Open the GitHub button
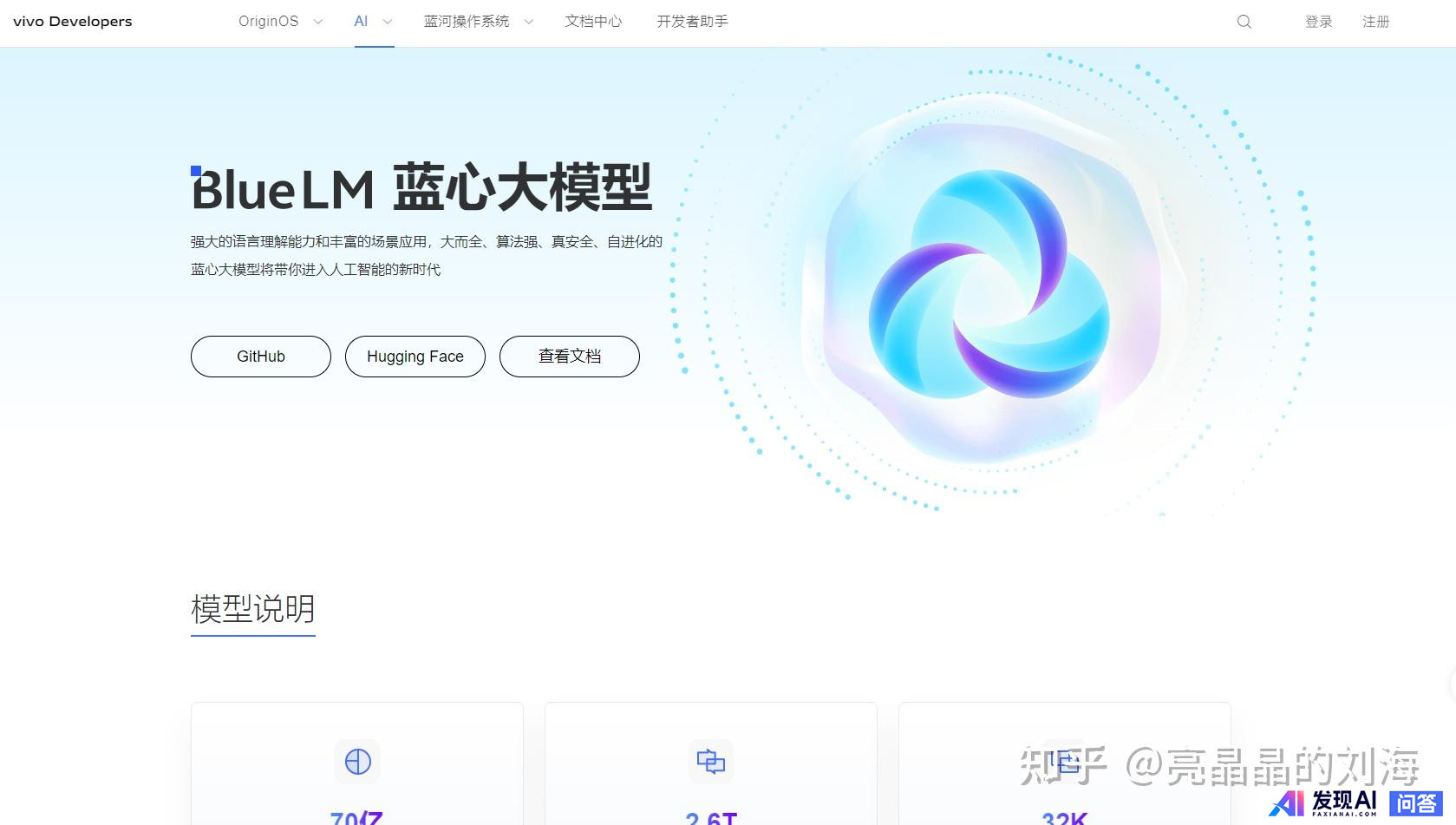This screenshot has width=1456, height=825. point(260,357)
